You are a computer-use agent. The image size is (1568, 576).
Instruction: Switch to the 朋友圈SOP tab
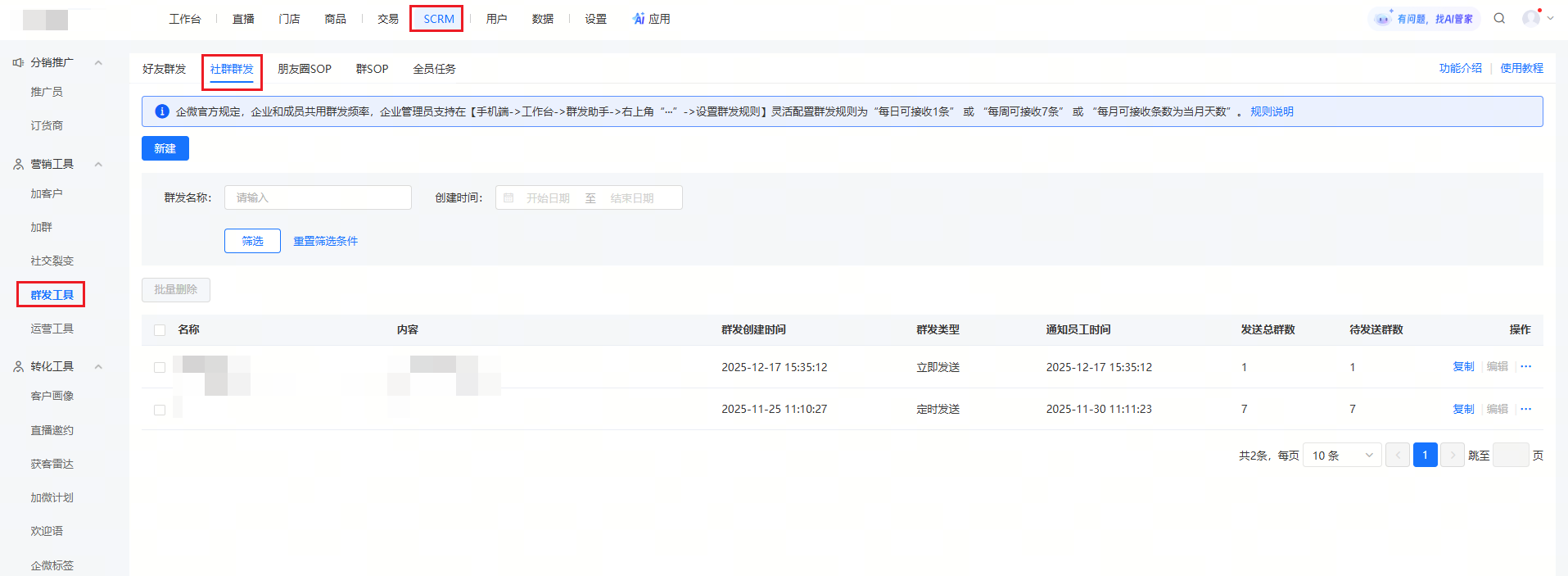click(x=305, y=69)
